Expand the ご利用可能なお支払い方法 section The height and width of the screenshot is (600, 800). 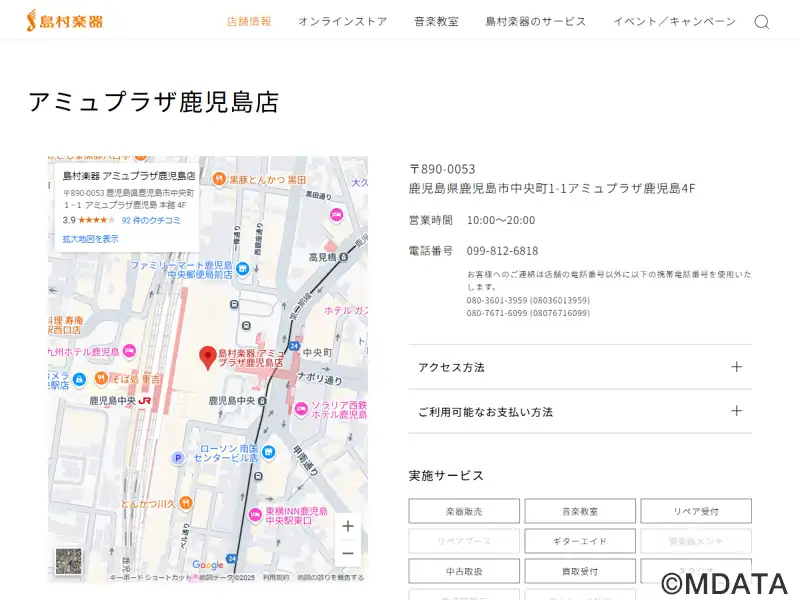pyautogui.click(x=580, y=411)
